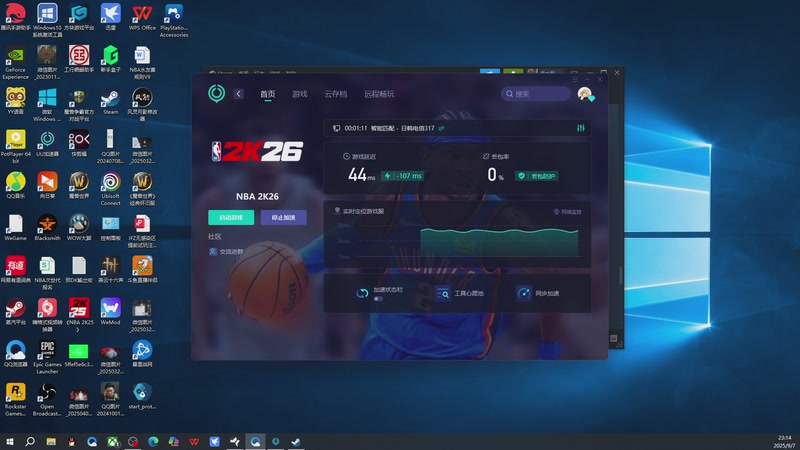Viewport: 800px width, 450px height.
Task: Open the 交流进群 community link
Action: (x=226, y=252)
